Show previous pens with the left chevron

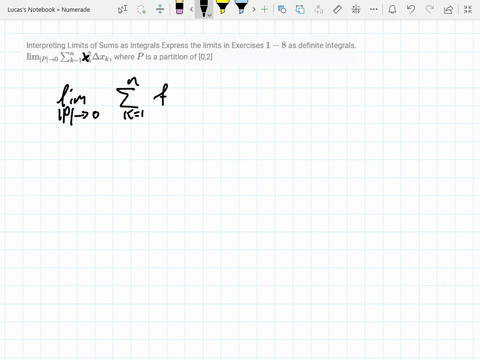pyautogui.click(x=191, y=9)
